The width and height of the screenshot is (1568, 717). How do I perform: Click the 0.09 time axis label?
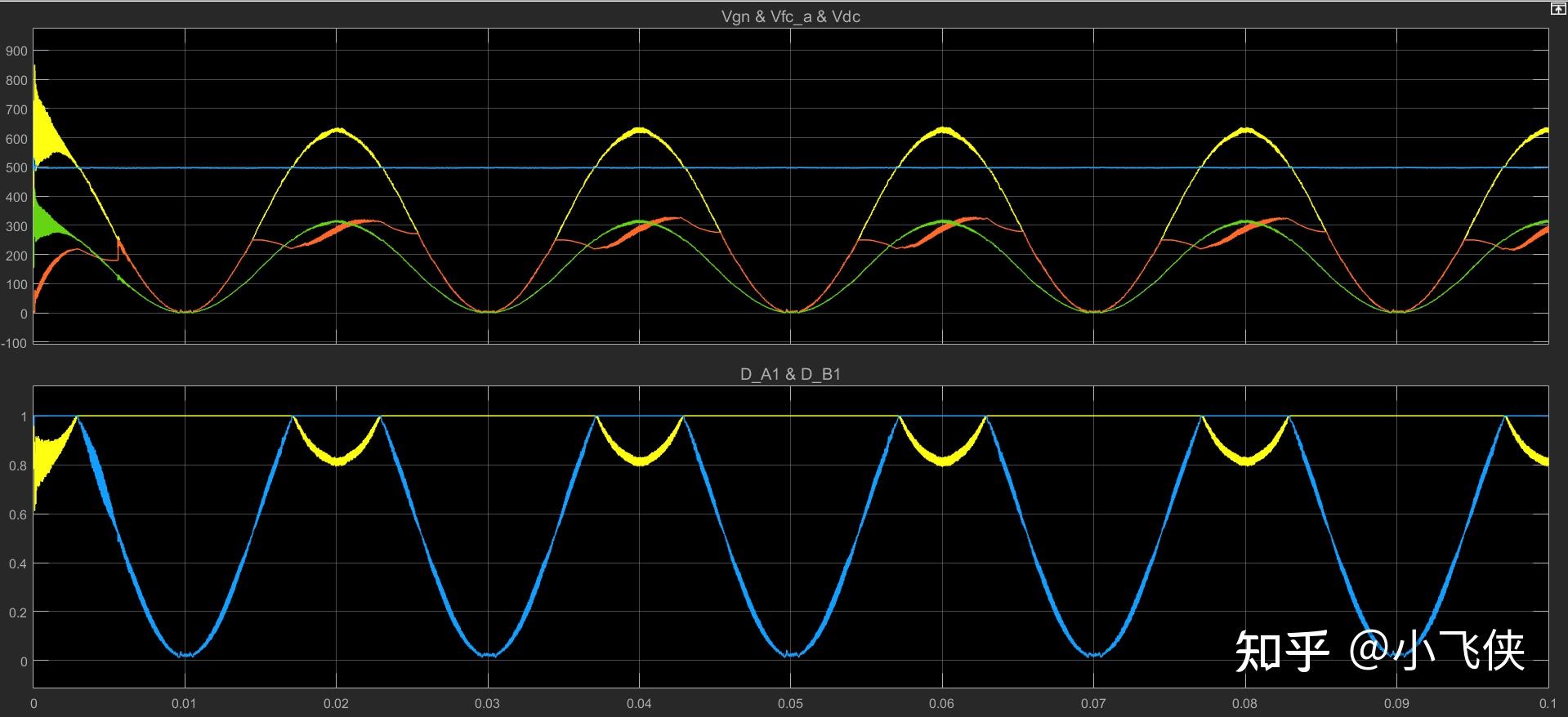click(1396, 703)
